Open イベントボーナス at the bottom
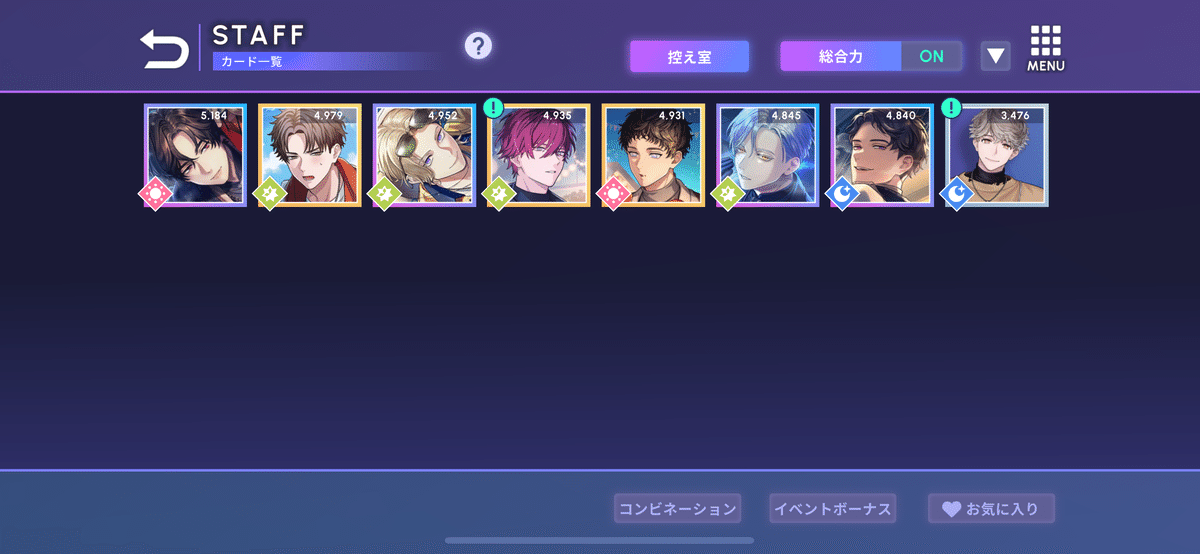This screenshot has height=554, width=1200. 832,509
